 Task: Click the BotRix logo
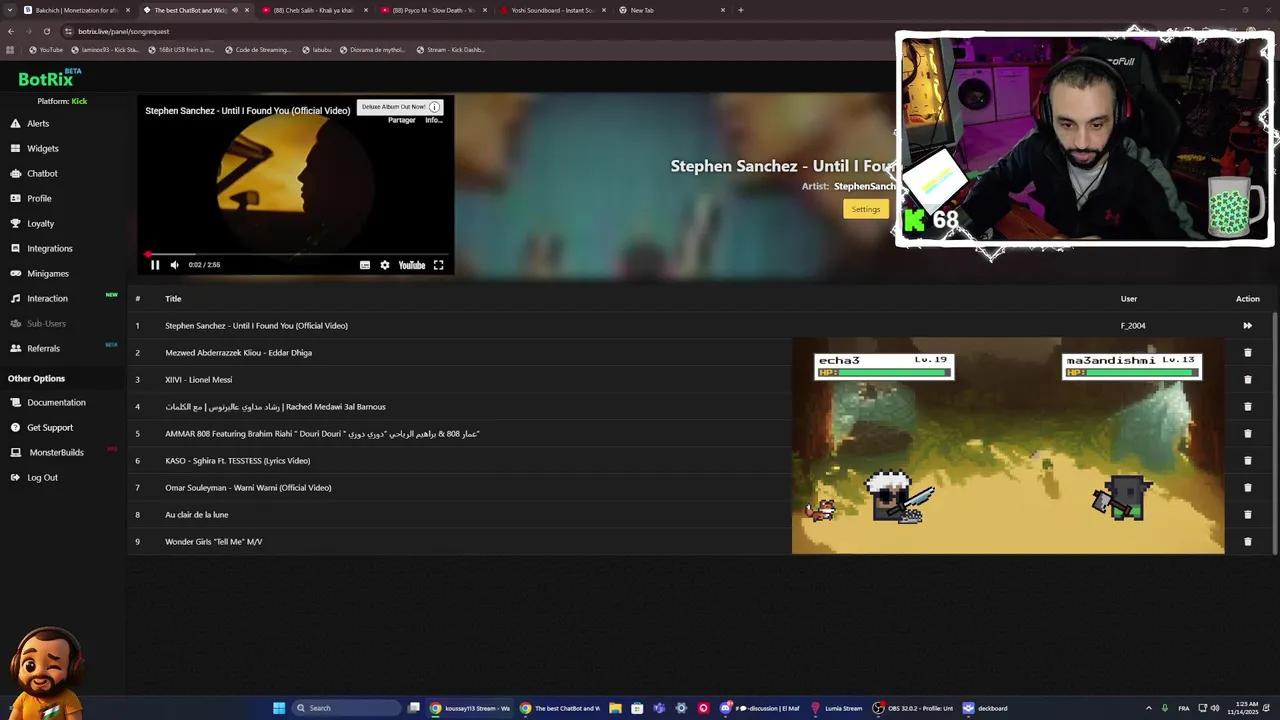point(50,78)
